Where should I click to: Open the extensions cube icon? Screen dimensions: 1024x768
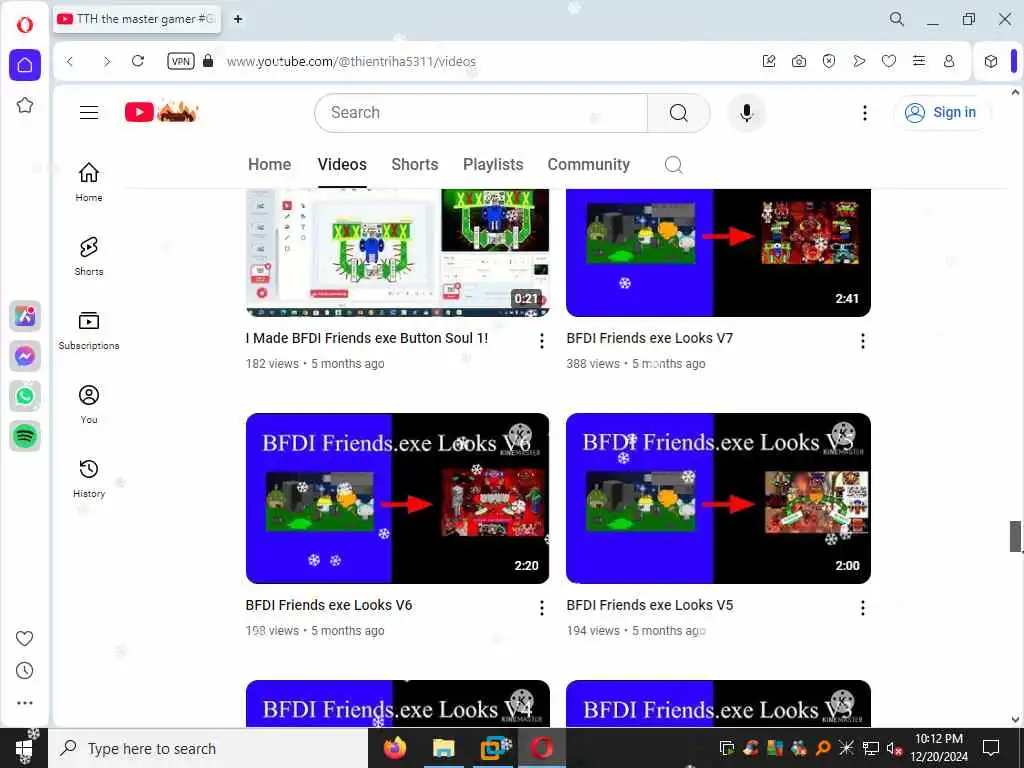pyautogui.click(x=991, y=61)
